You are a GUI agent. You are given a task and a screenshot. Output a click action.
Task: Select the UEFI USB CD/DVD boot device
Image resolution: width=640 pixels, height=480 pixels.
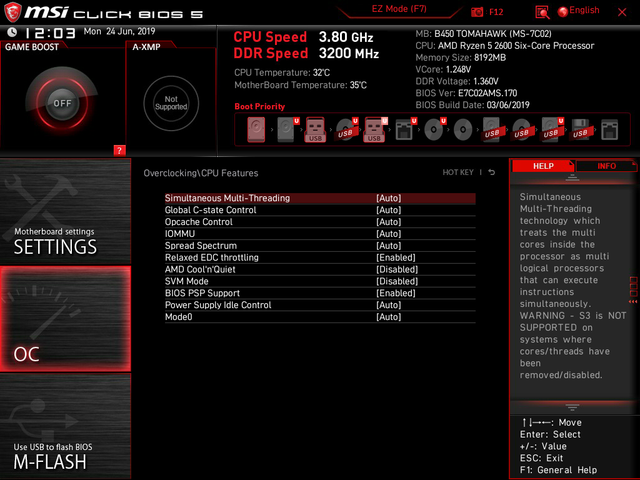point(347,130)
